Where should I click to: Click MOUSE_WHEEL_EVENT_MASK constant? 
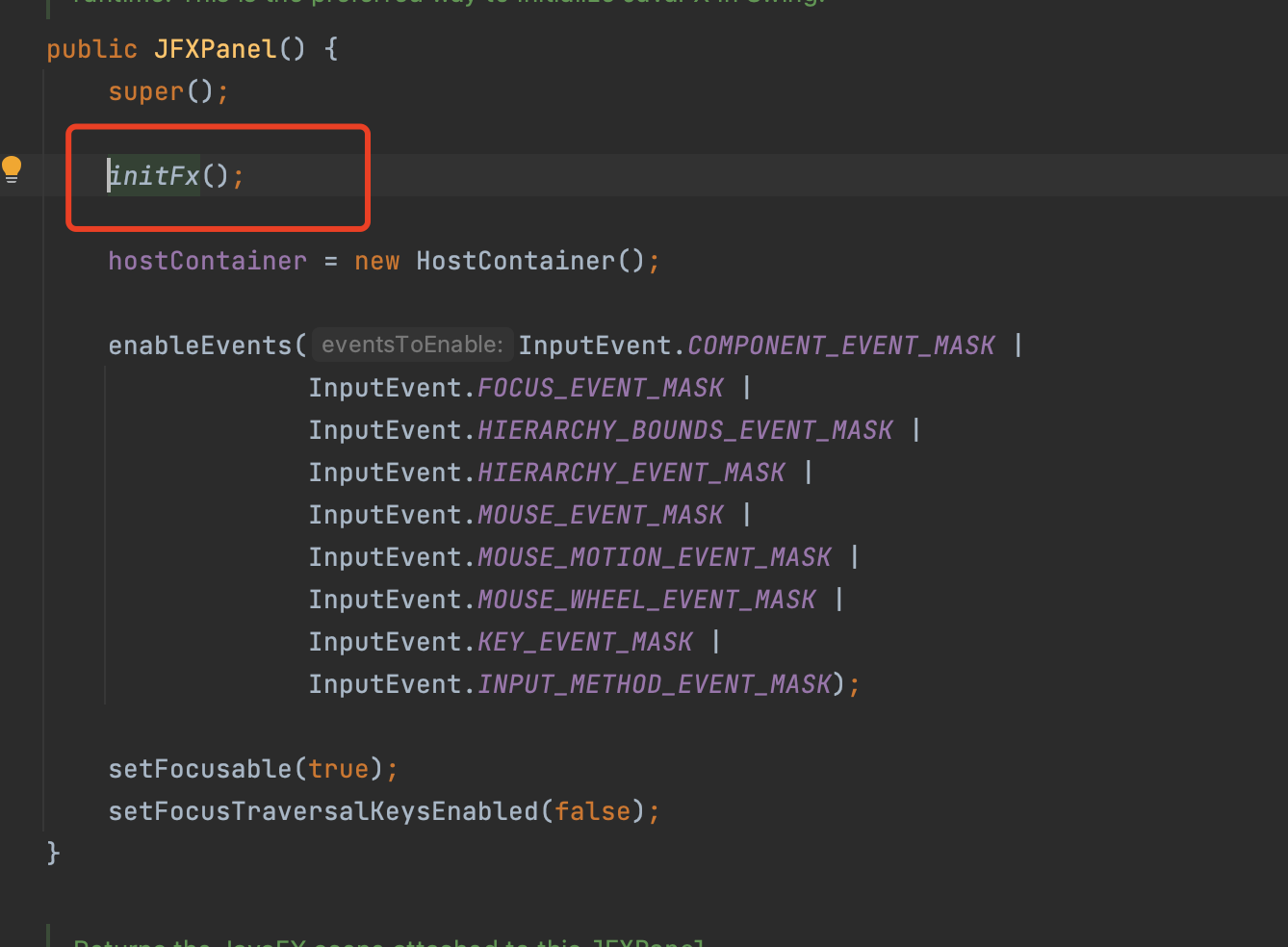pos(646,599)
